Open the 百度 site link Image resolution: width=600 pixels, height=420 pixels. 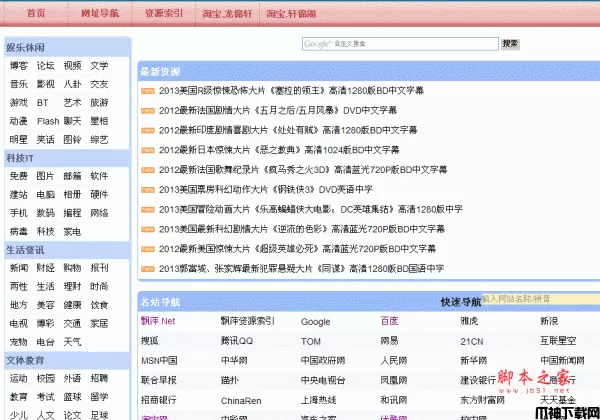pyautogui.click(x=390, y=321)
